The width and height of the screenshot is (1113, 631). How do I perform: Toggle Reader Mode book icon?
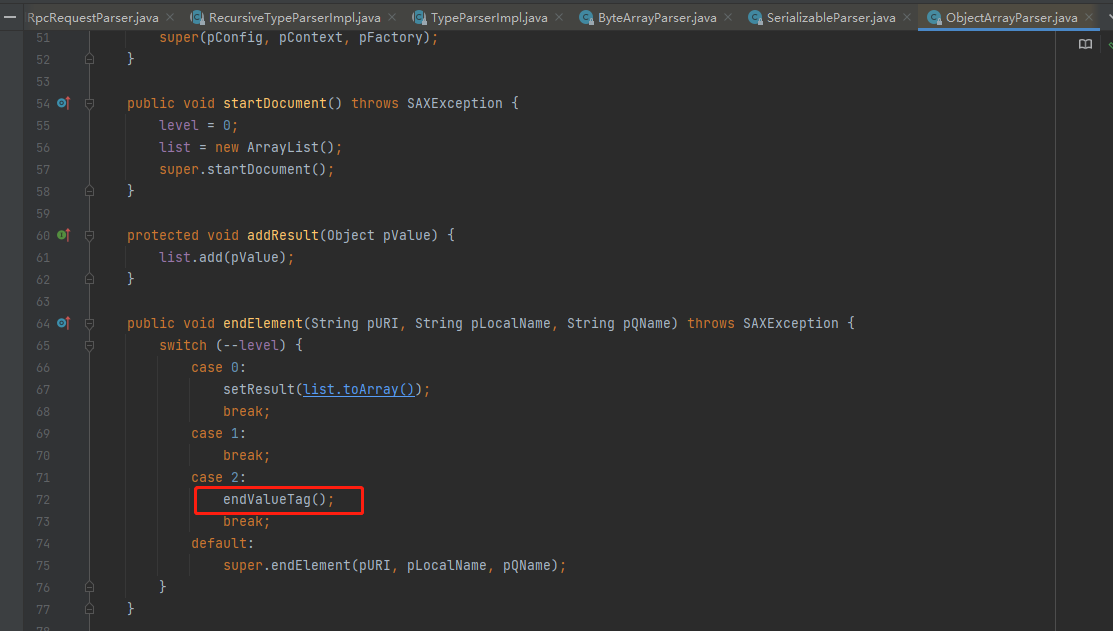click(1085, 44)
